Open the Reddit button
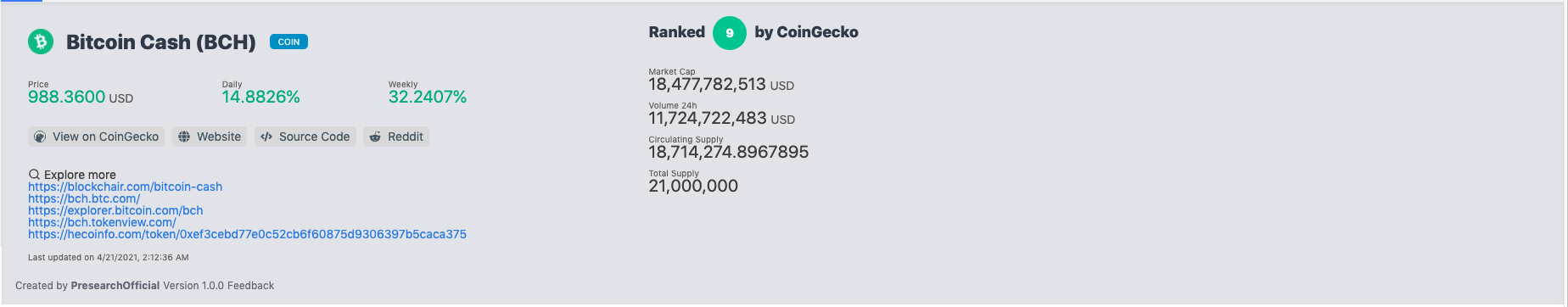1568x307 pixels. coord(396,137)
